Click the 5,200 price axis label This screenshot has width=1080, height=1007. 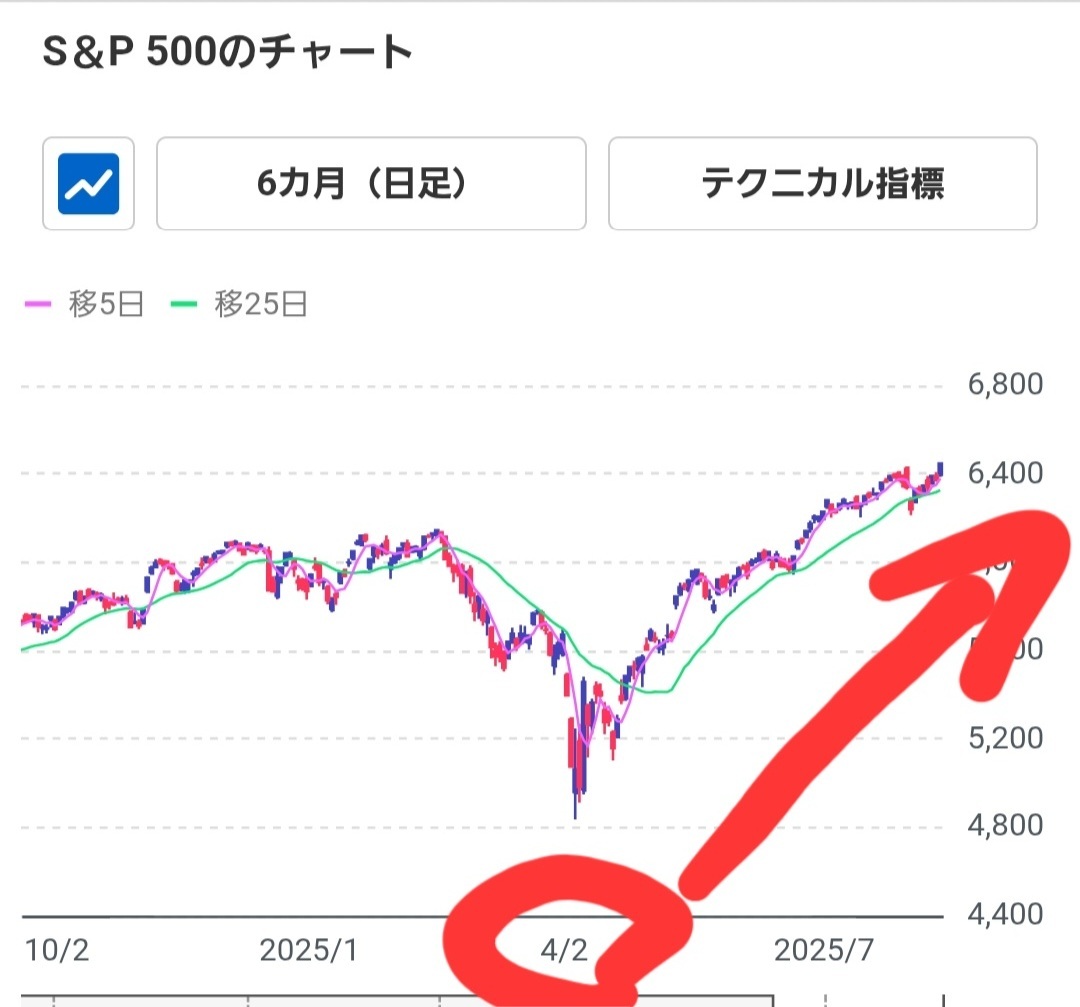(1005, 738)
